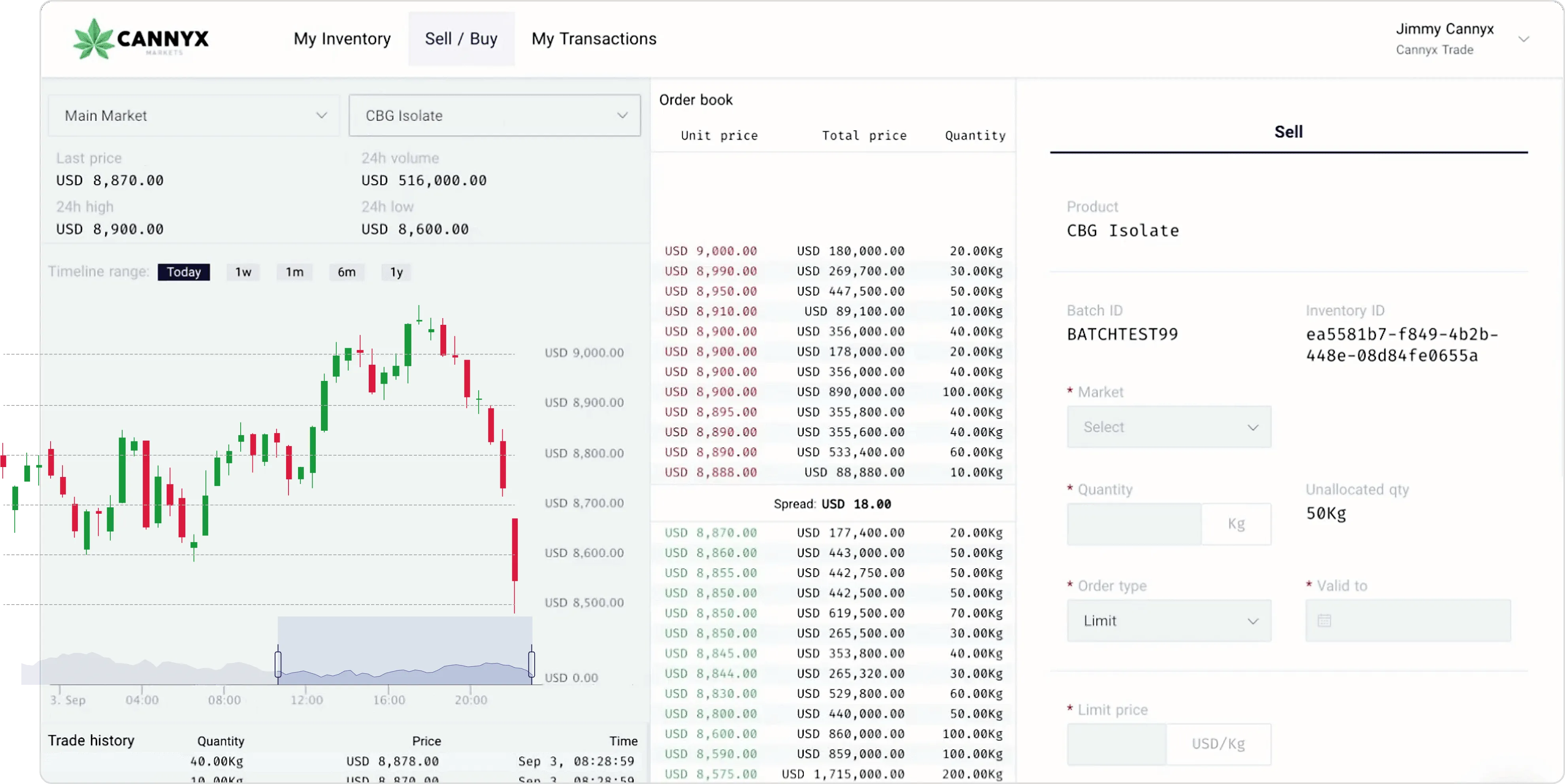1565x784 pixels.
Task: Select bid row USD 8,845.00
Action: click(x=833, y=654)
